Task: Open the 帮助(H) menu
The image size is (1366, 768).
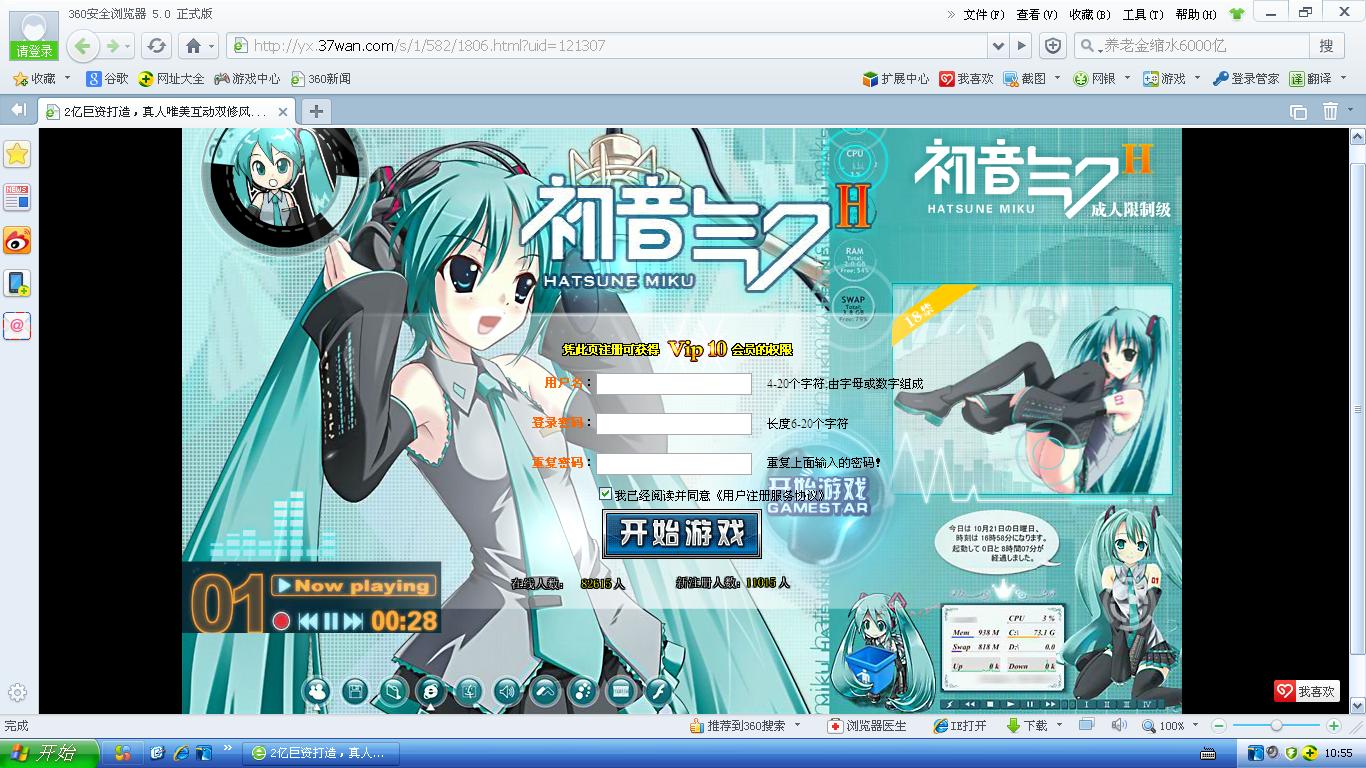Action: (1196, 14)
